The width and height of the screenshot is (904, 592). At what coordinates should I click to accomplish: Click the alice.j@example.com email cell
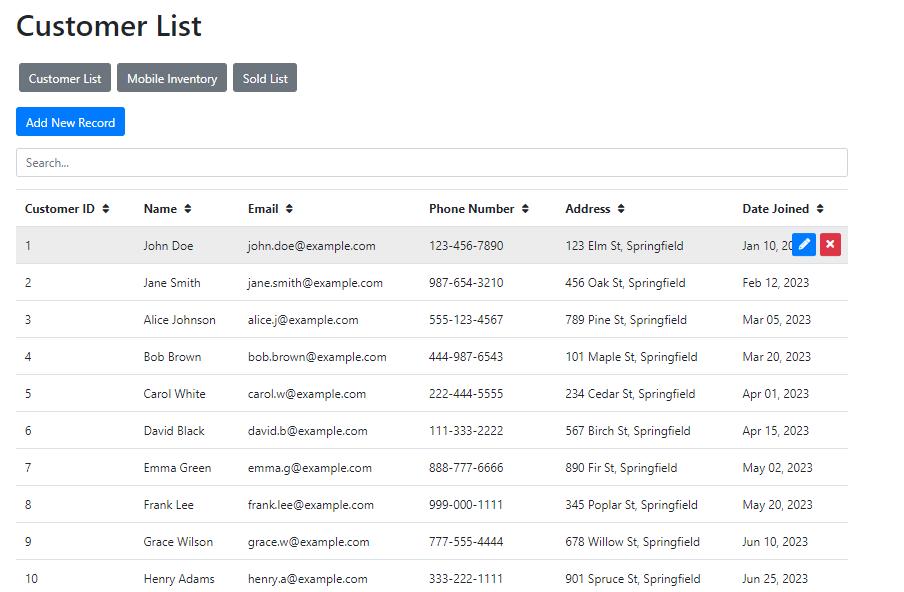click(303, 320)
